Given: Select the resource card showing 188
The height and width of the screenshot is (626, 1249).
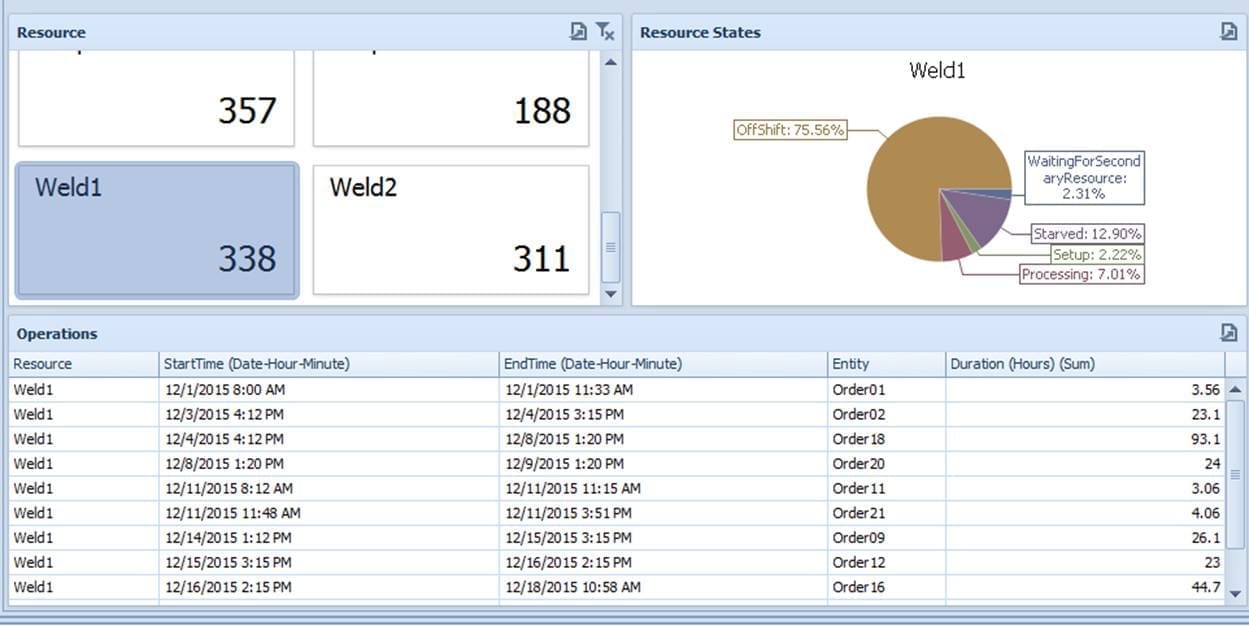Looking at the screenshot, I should pos(451,98).
